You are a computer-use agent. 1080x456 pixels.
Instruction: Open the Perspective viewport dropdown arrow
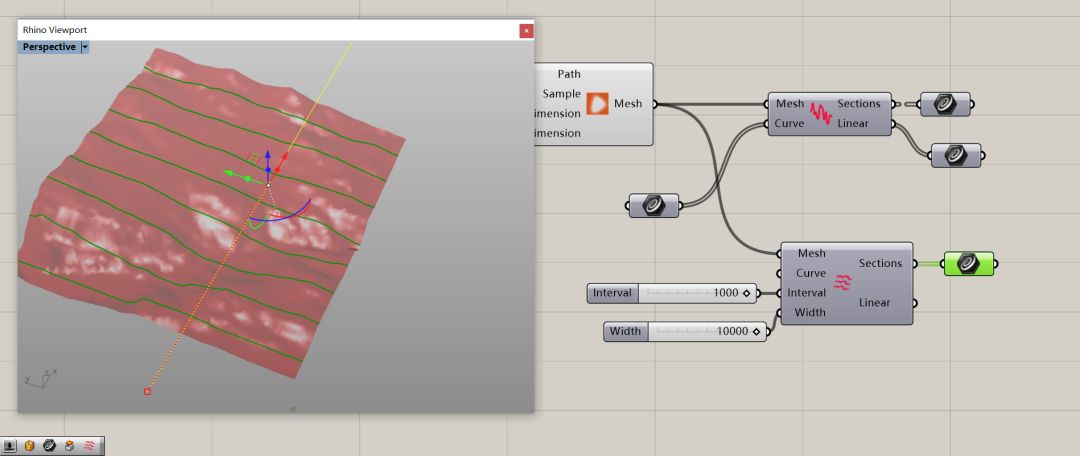click(x=85, y=47)
